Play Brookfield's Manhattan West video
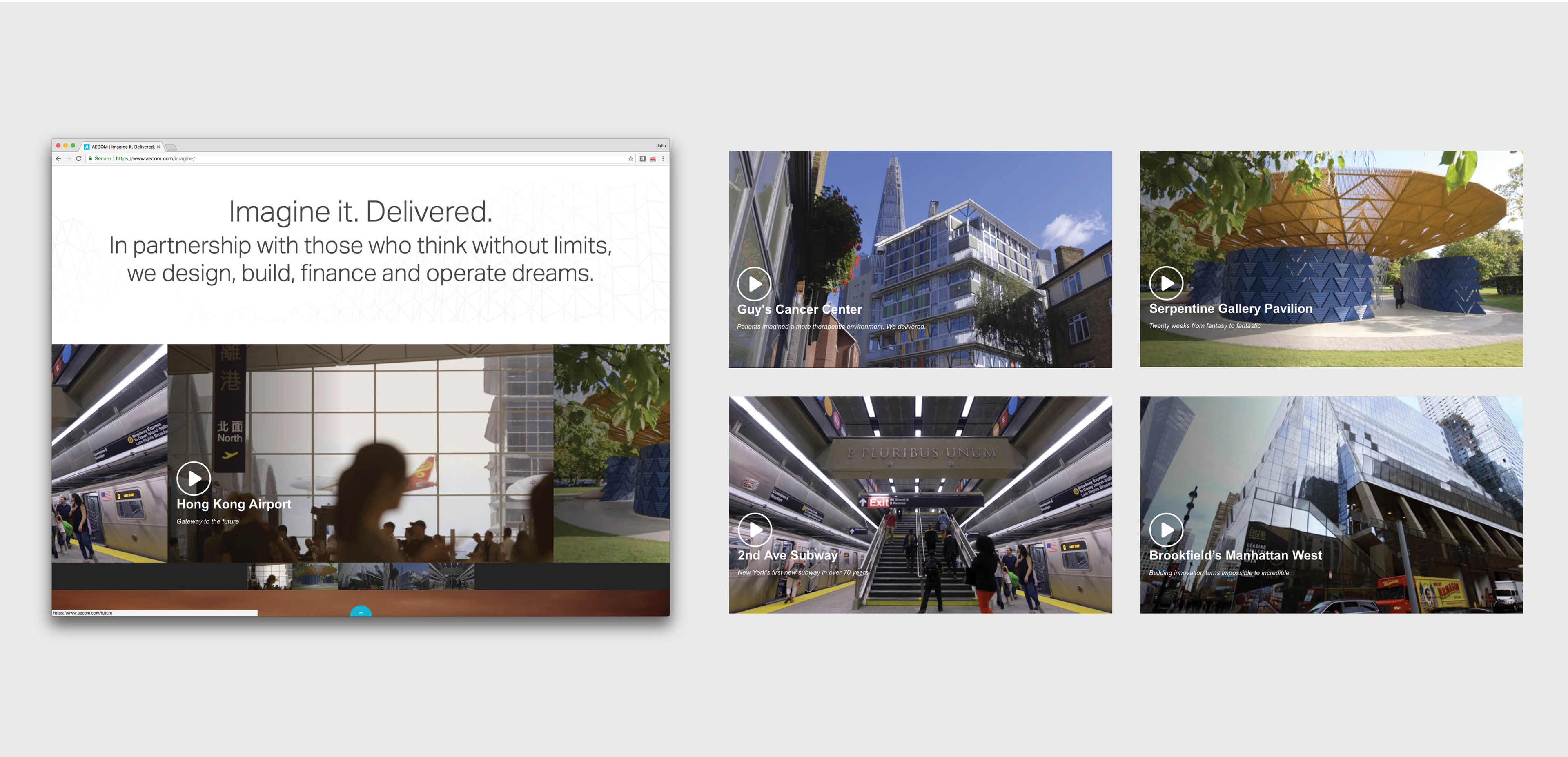Viewport: 1568px width, 757px height. click(1166, 530)
